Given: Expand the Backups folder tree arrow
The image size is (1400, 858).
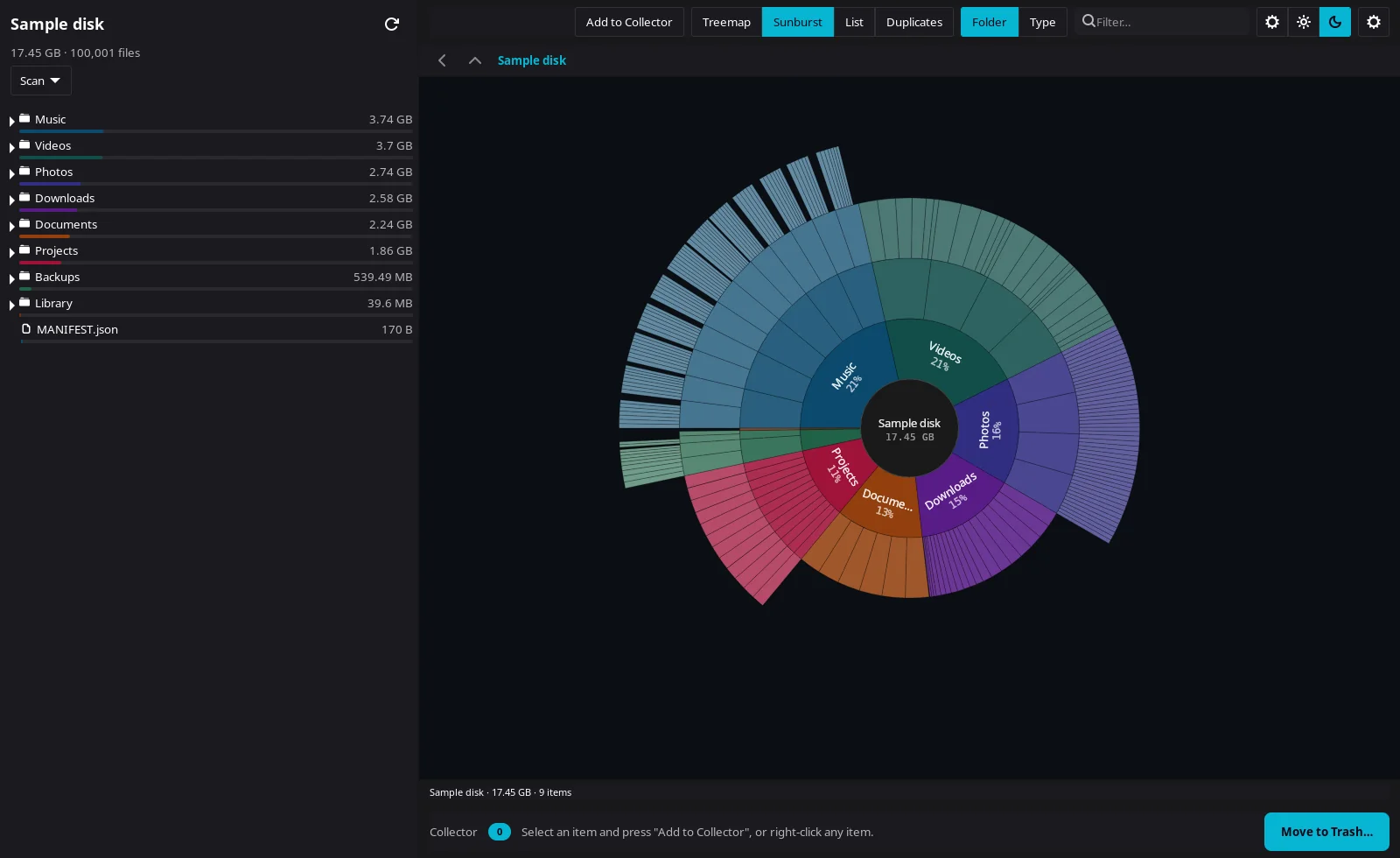Looking at the screenshot, I should coord(11,278).
